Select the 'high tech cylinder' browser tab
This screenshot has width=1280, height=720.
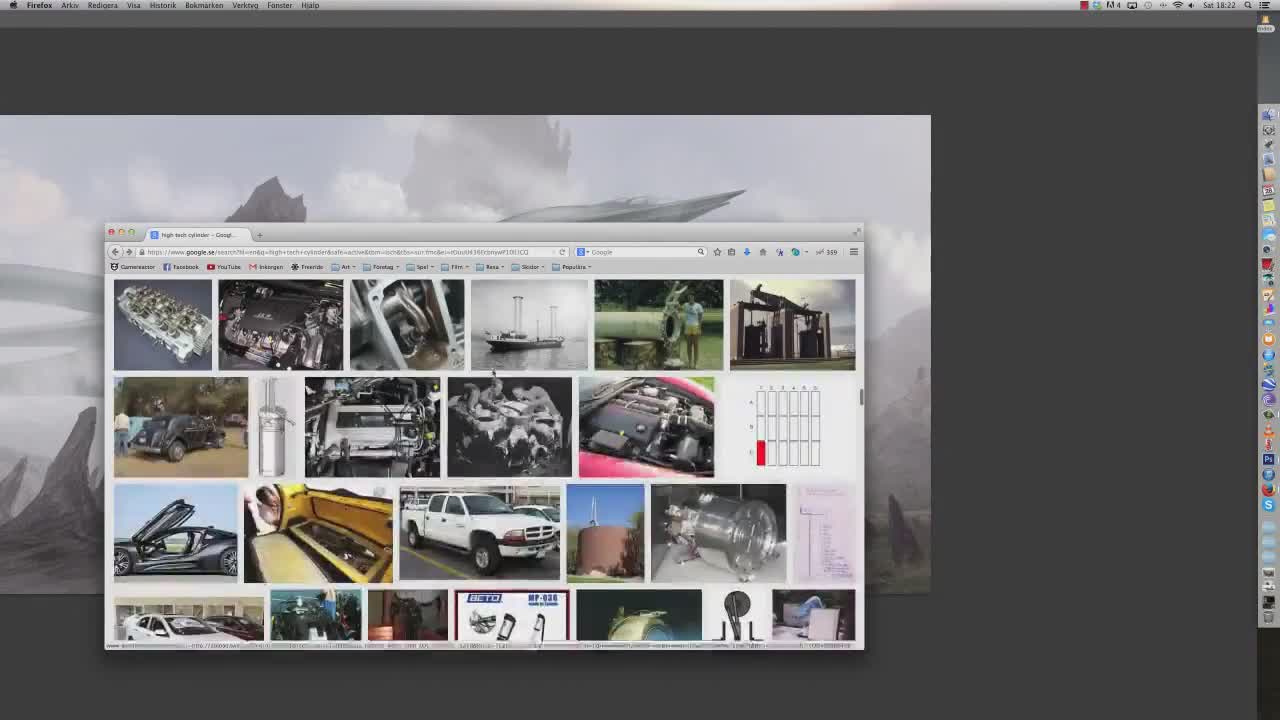195,235
